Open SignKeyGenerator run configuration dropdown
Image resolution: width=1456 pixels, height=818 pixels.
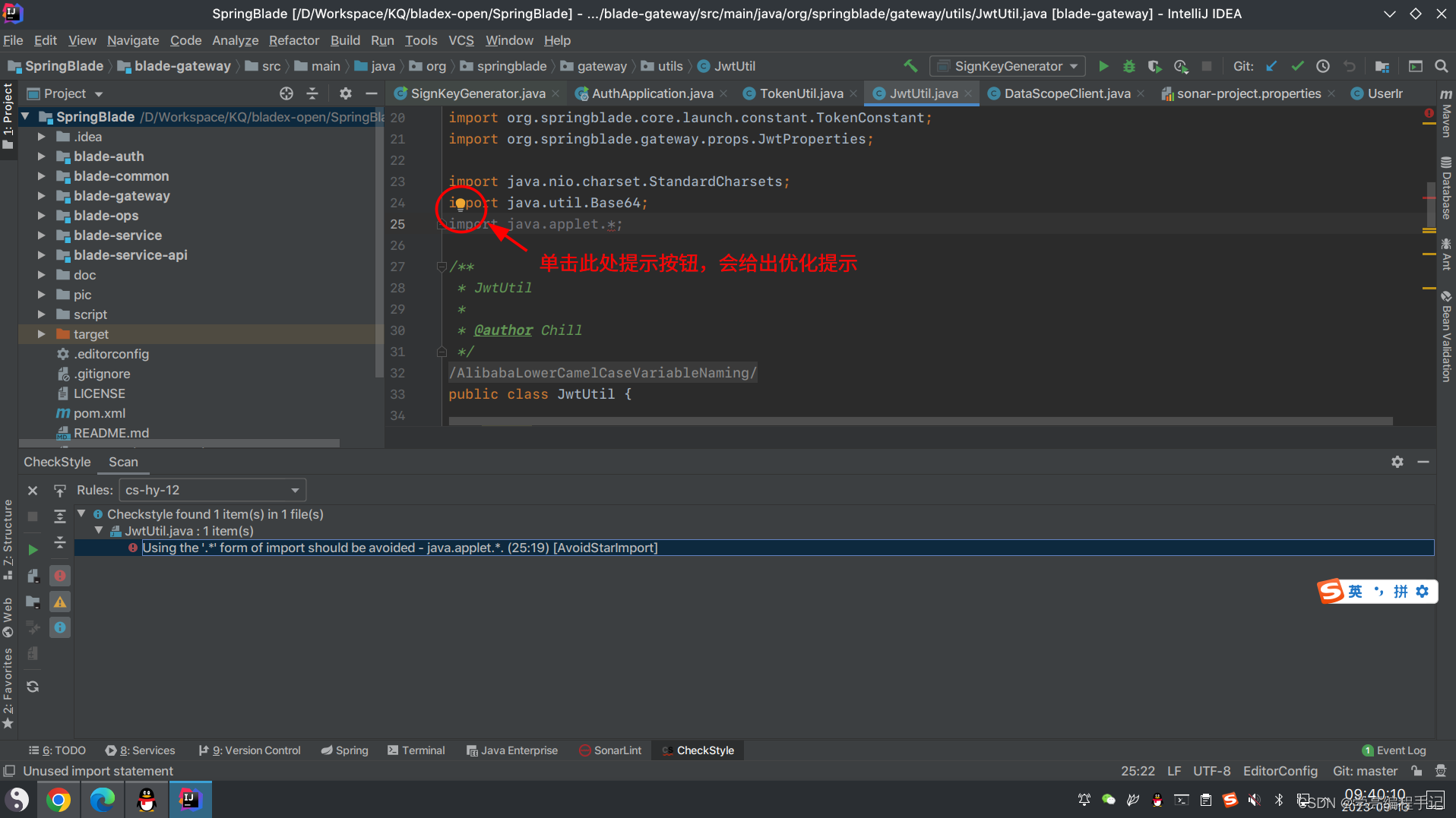1008,66
